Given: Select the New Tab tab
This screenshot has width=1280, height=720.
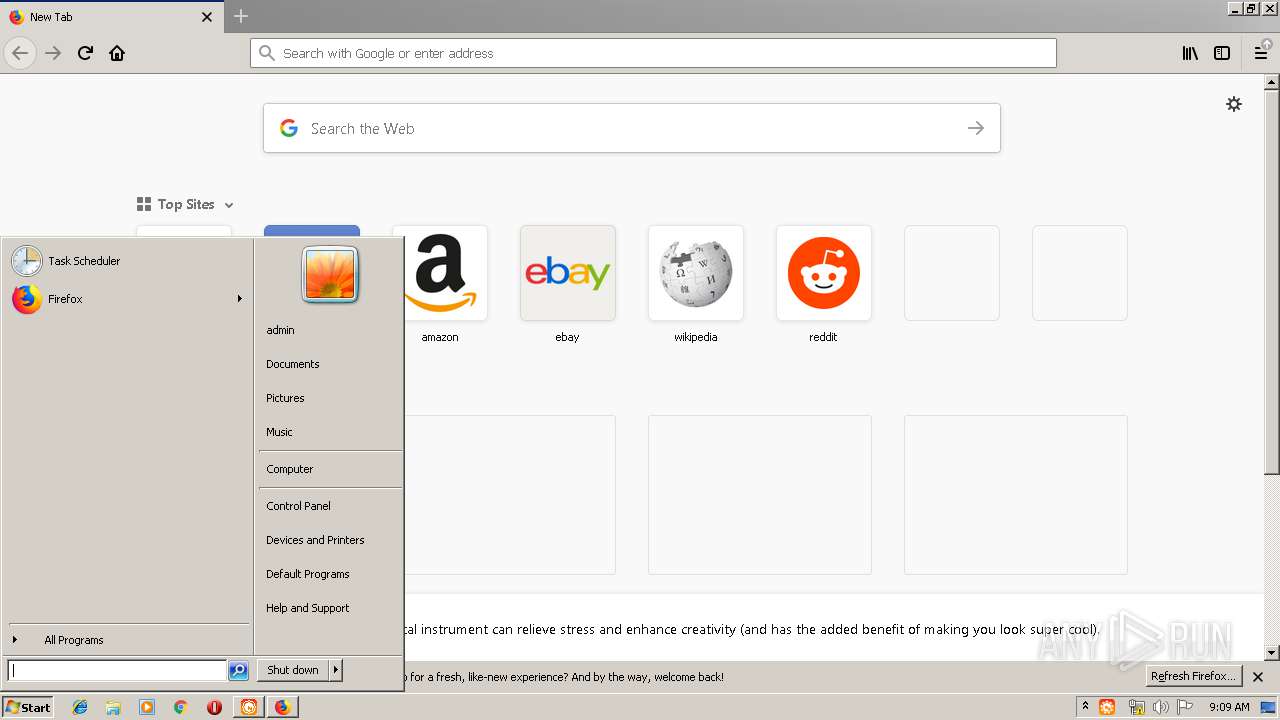Looking at the screenshot, I should click(110, 17).
